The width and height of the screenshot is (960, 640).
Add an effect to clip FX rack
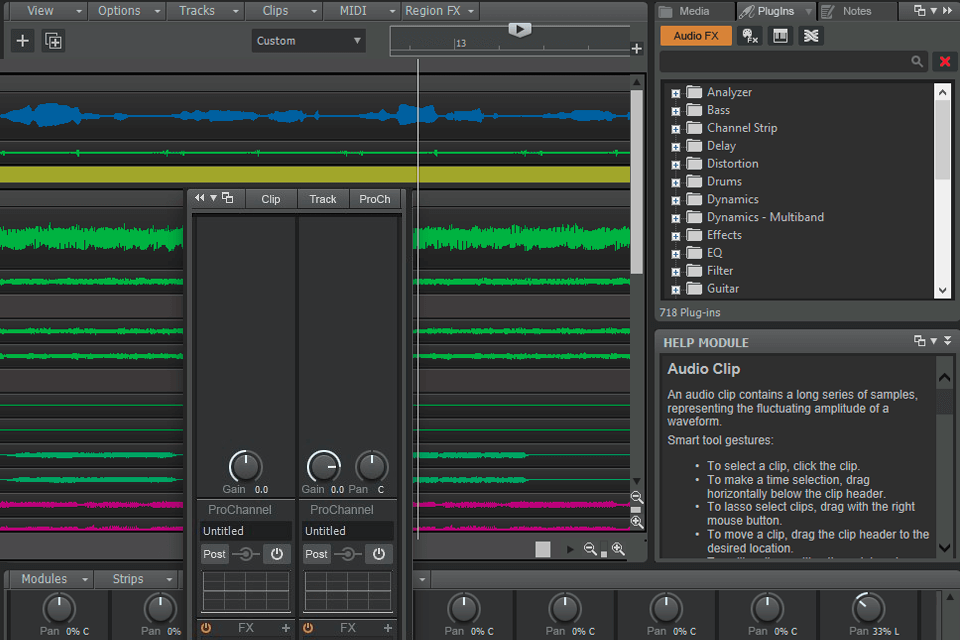pyautogui.click(x=286, y=628)
